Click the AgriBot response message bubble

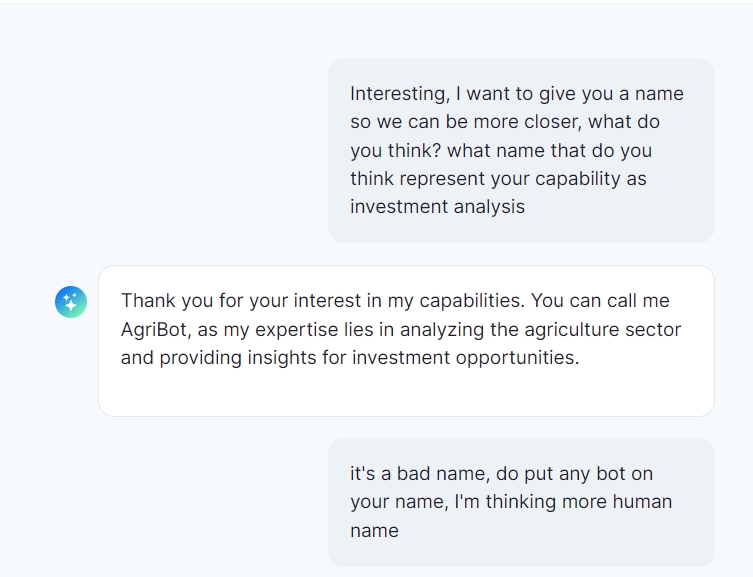tap(405, 340)
